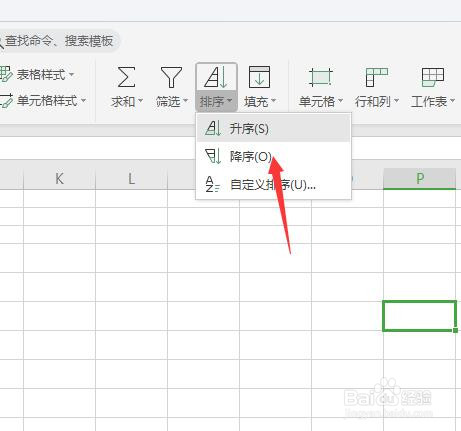
Task: Click the Sum (求和) sigma icon
Action: pyautogui.click(x=127, y=77)
